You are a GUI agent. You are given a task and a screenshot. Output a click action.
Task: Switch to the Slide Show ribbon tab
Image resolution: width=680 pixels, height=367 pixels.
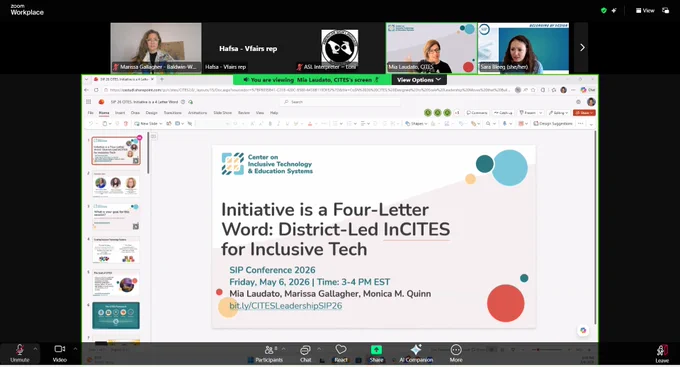tap(222, 113)
